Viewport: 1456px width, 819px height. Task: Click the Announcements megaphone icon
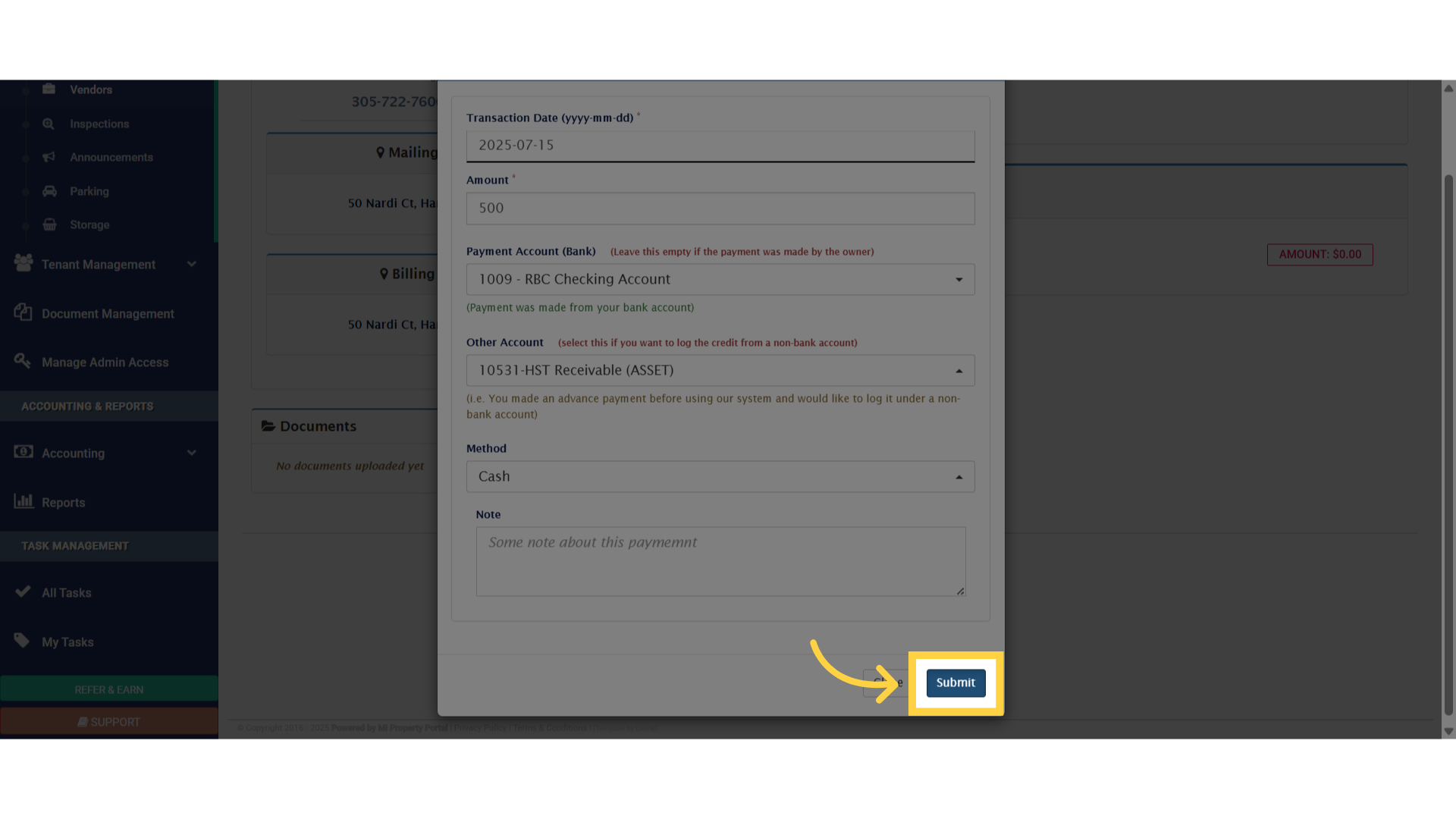[49, 157]
